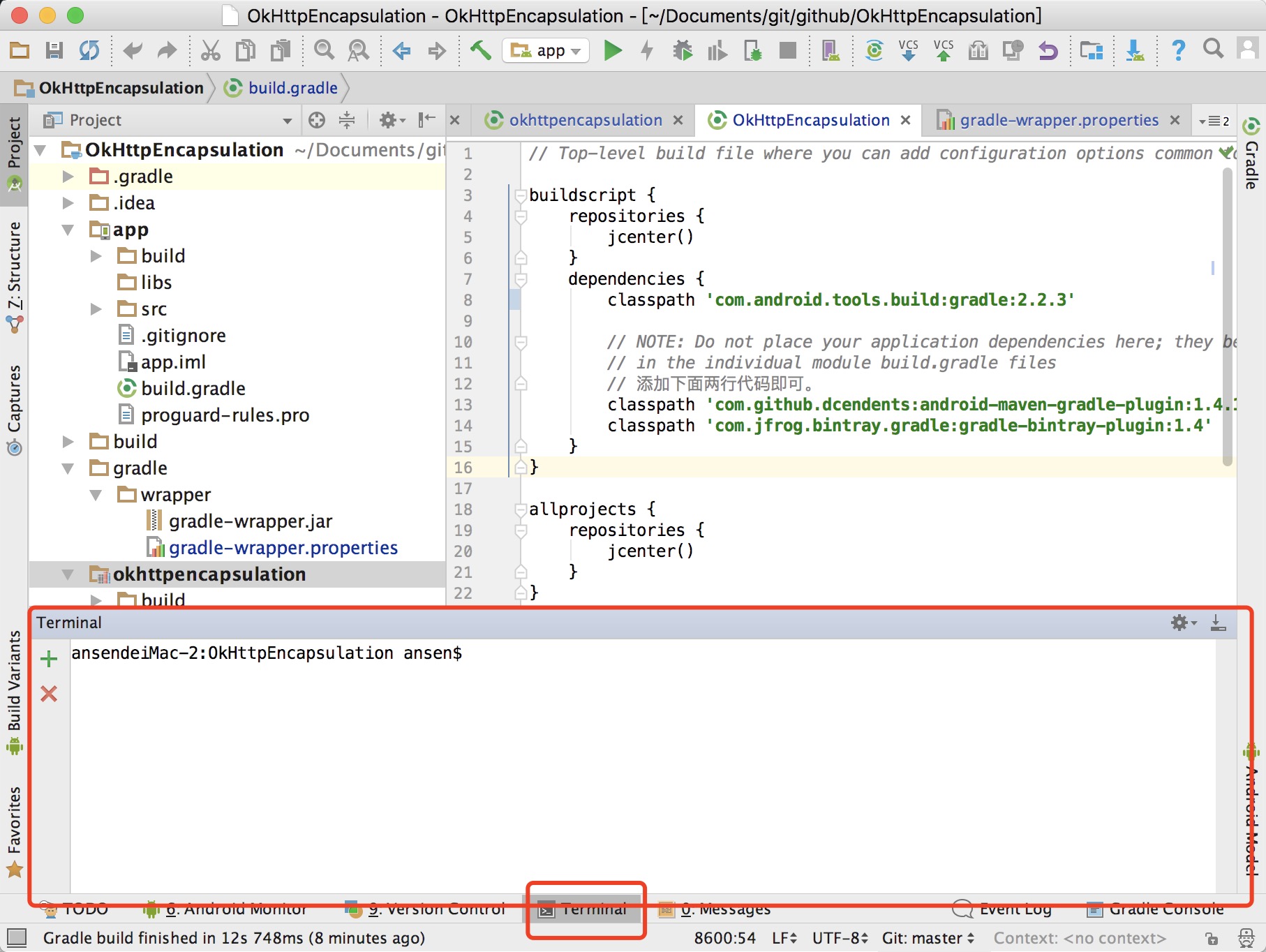Screen dimensions: 1266x952
Task: Open the hidden tabs list dropdown
Action: (1214, 121)
